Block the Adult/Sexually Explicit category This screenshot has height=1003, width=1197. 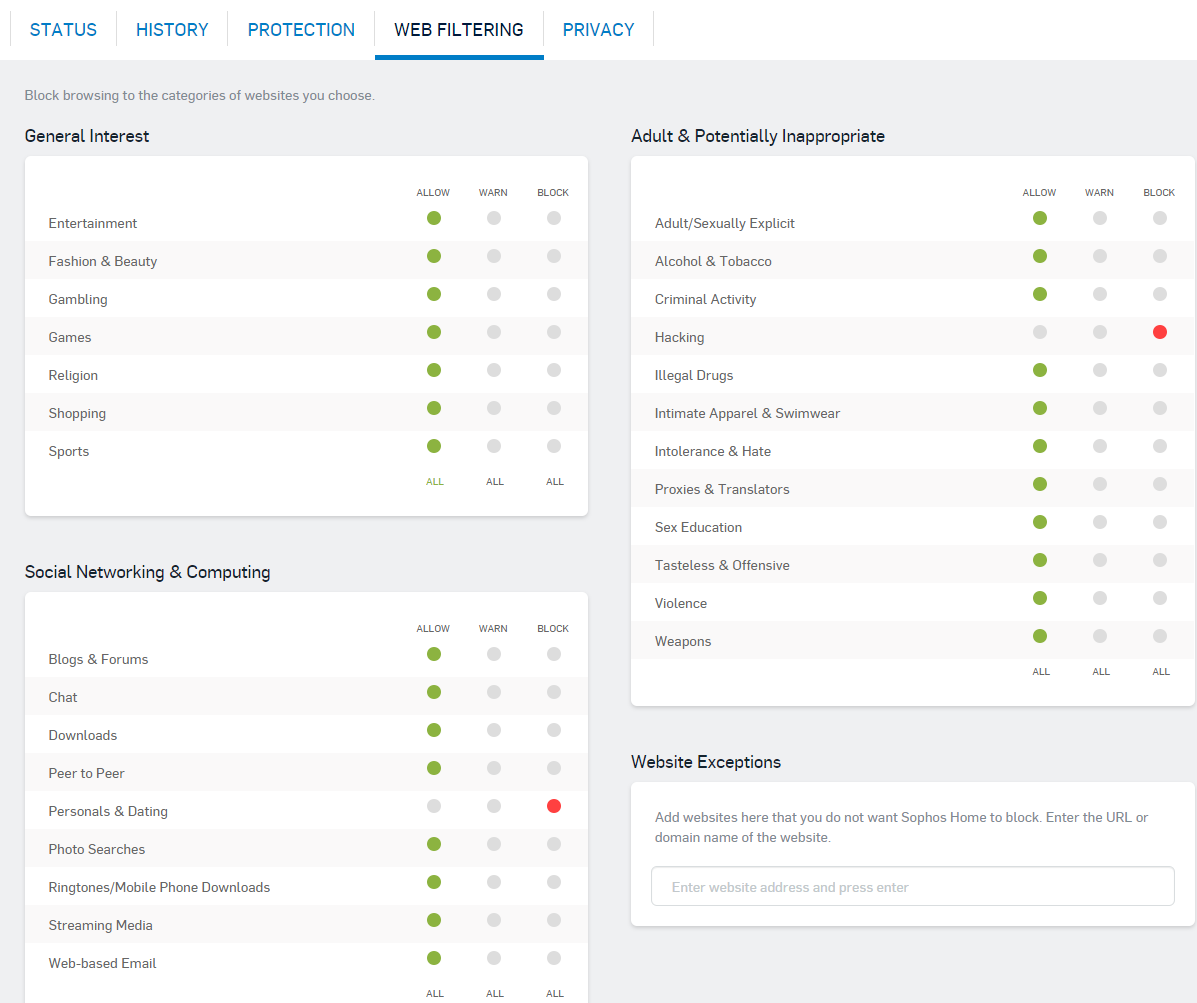click(x=1160, y=218)
